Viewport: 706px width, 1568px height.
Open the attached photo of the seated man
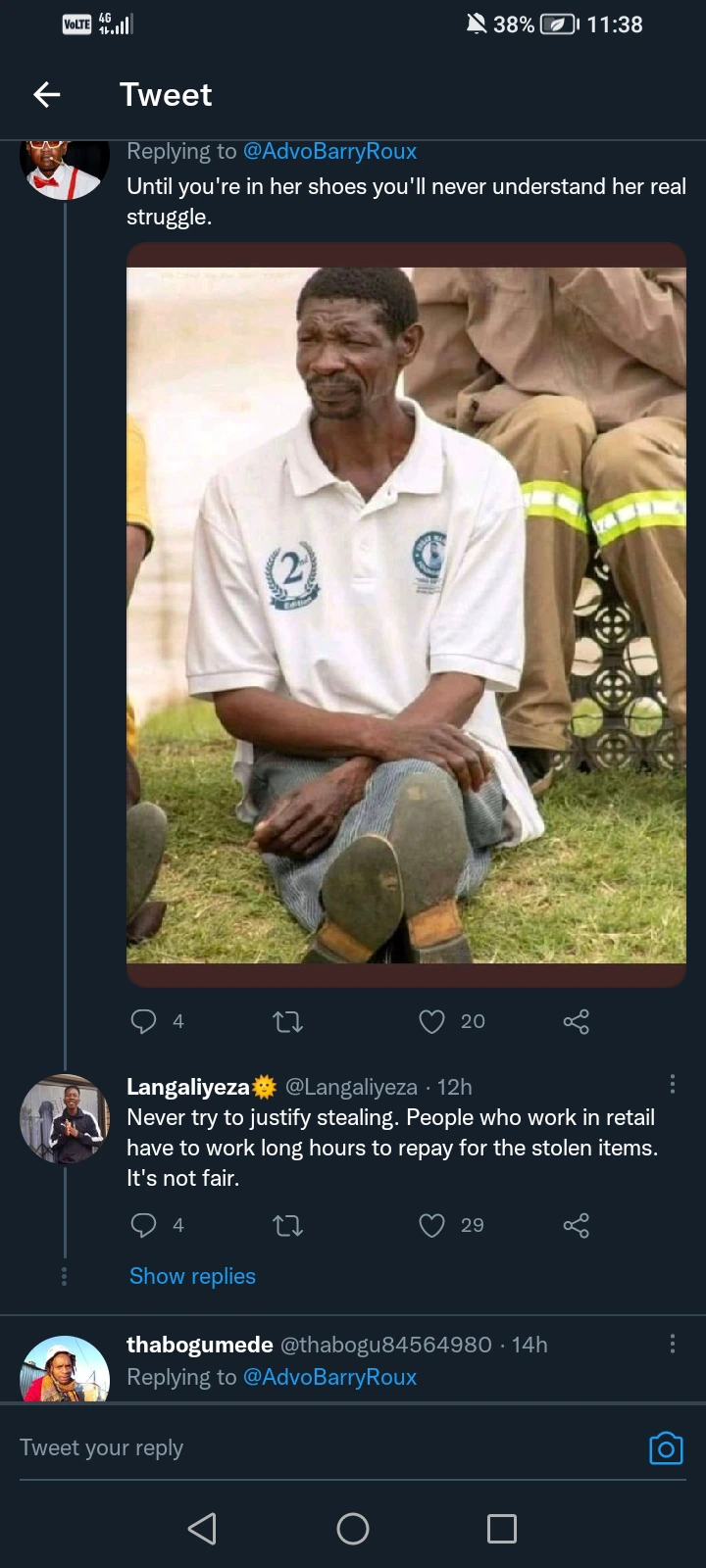coord(406,614)
